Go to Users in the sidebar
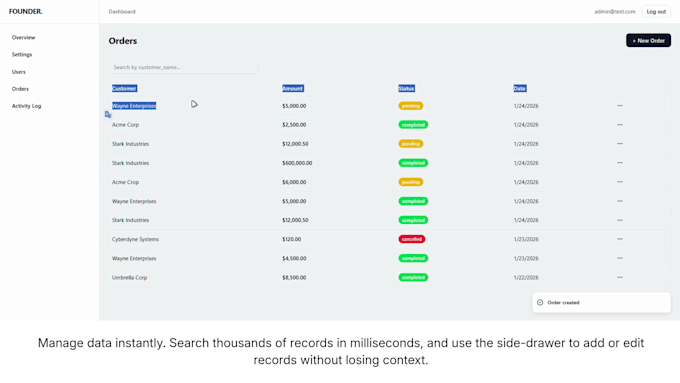Screen dimensions: 680x383 point(19,72)
